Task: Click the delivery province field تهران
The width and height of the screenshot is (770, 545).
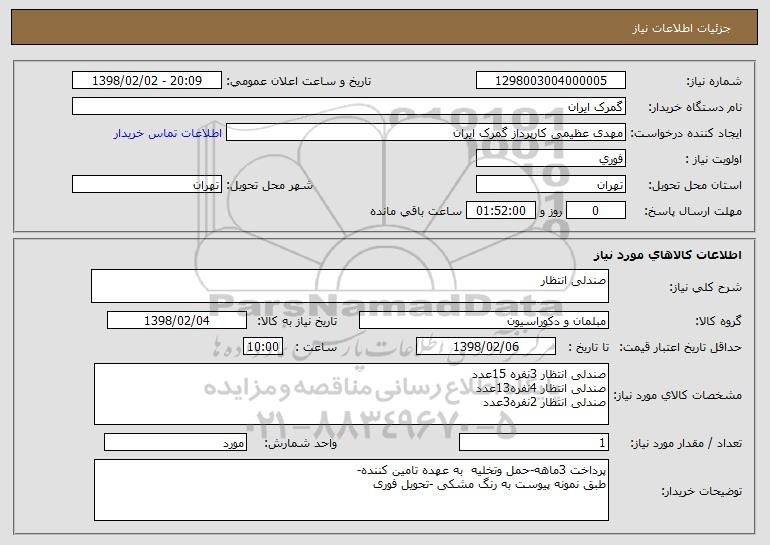Action: click(x=550, y=184)
